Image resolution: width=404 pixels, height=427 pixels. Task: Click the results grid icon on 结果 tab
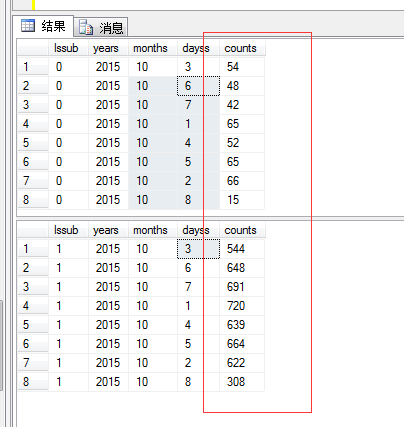tap(28, 26)
